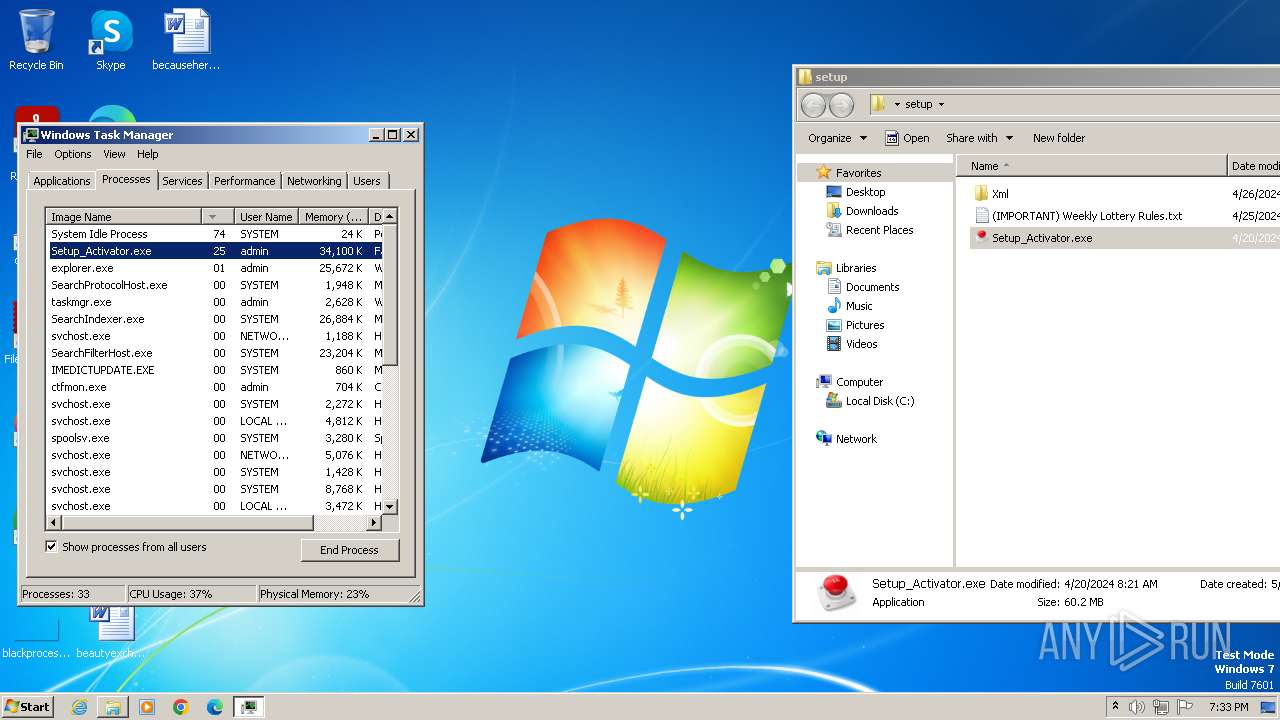1280x720 pixels.
Task: Click the sort-arrow column header in process list
Action: pyautogui.click(x=218, y=217)
